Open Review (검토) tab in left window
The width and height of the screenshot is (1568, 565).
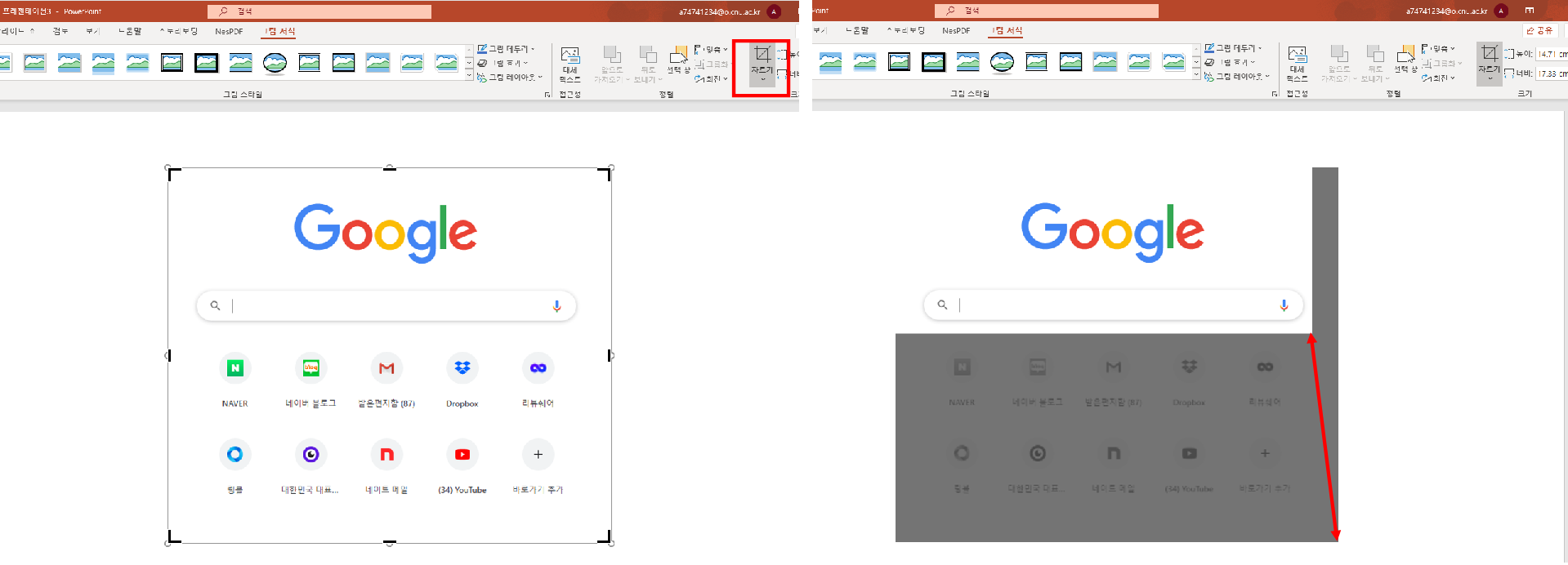click(60, 31)
